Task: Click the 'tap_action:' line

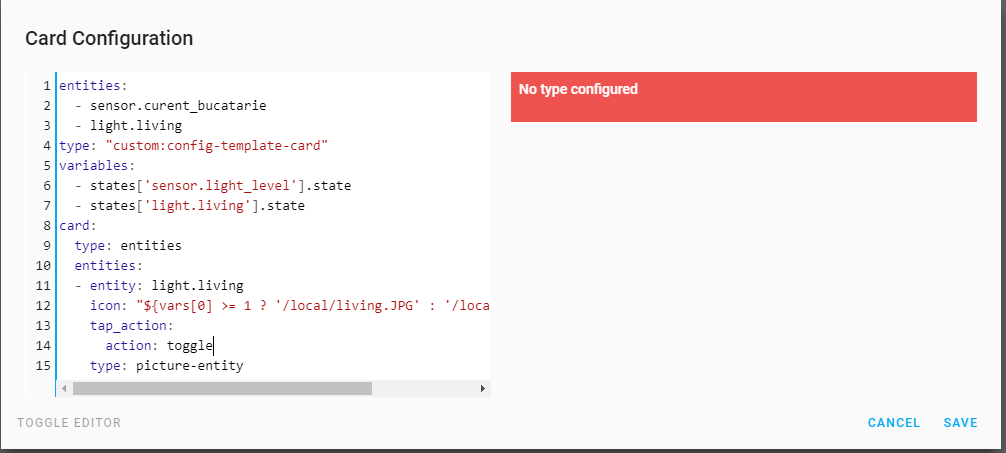Action: point(132,326)
